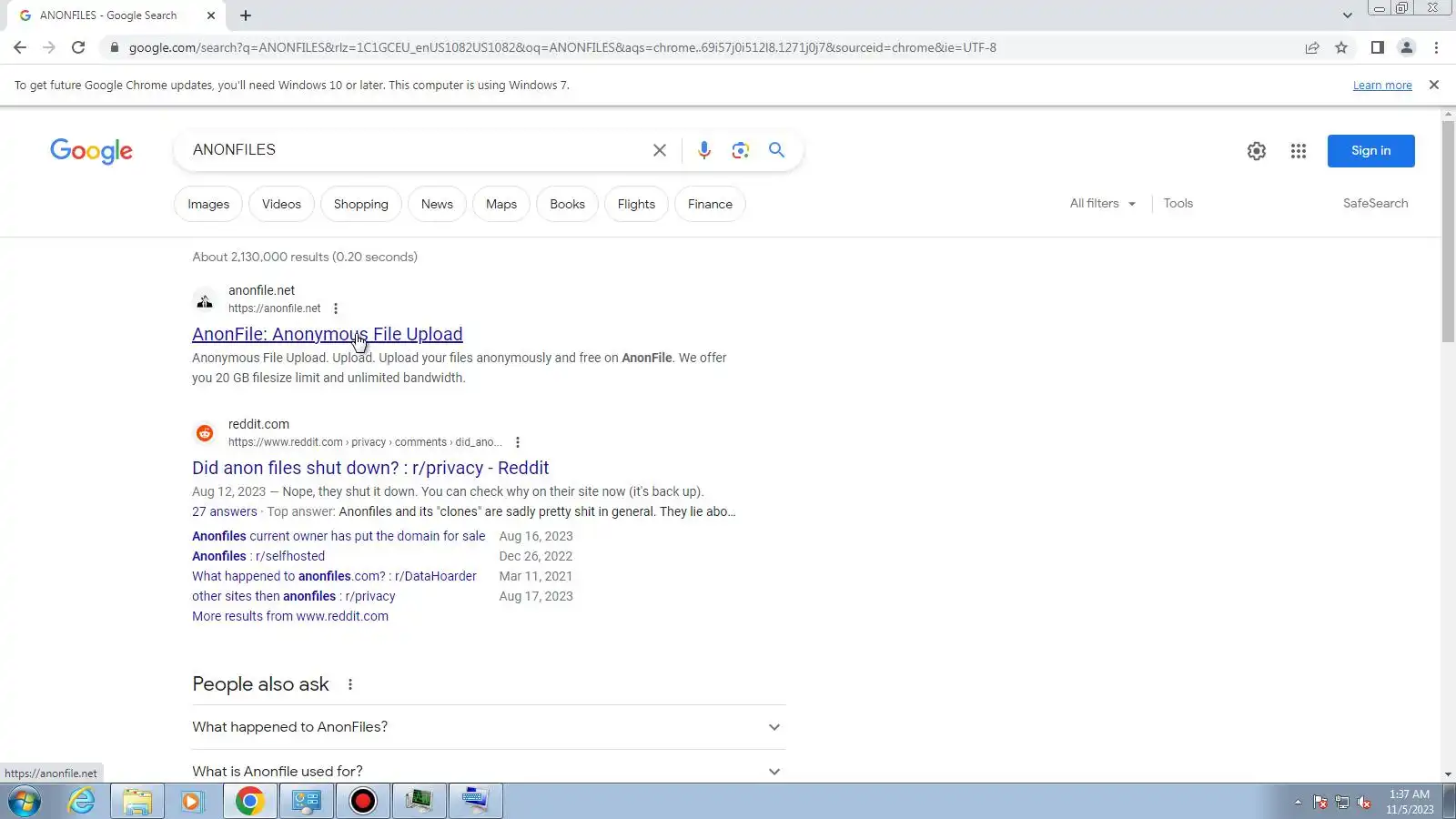This screenshot has width=1456, height=819.
Task: Clear the search box with X icon
Action: pos(660,150)
